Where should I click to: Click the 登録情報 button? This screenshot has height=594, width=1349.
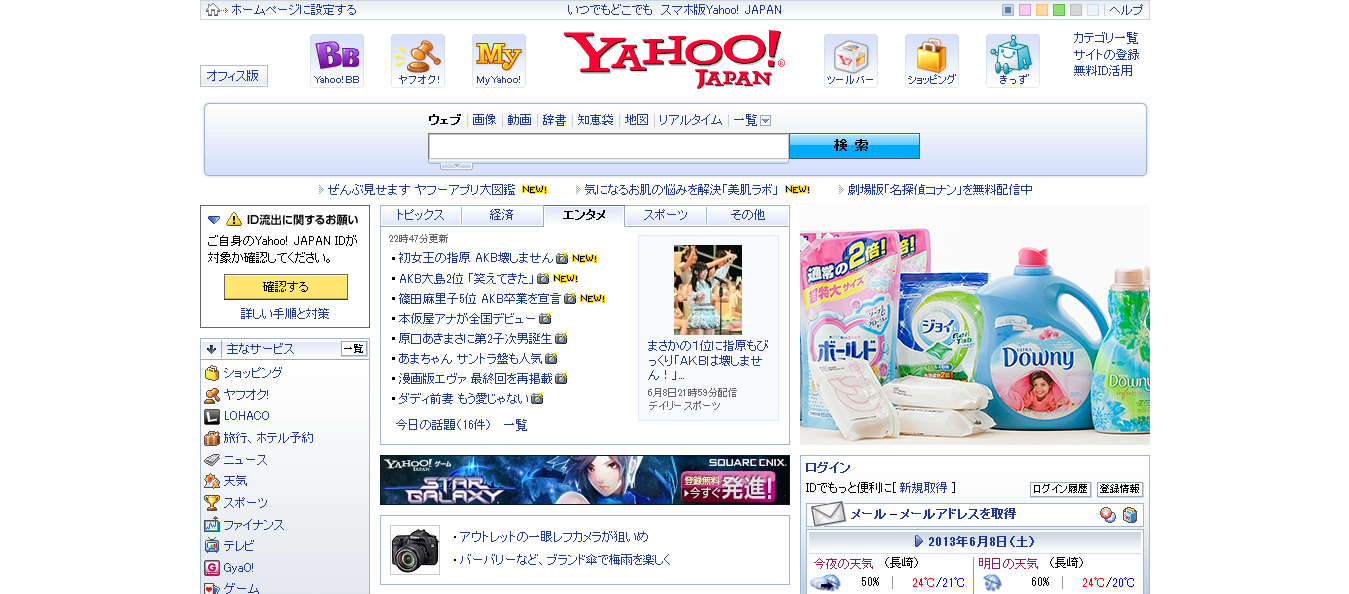coord(1120,489)
